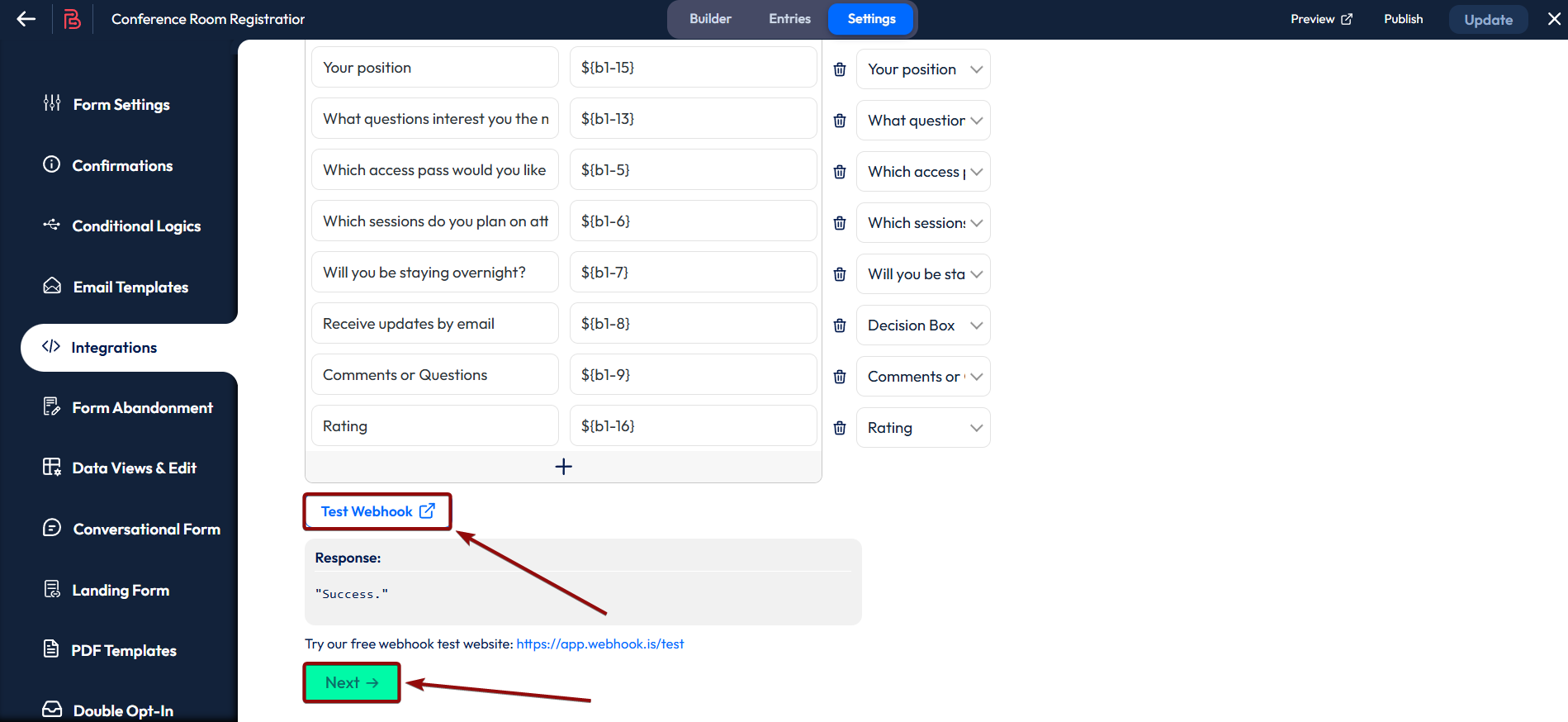1568x722 pixels.
Task: Click the Landing Form icon
Action: point(52,589)
